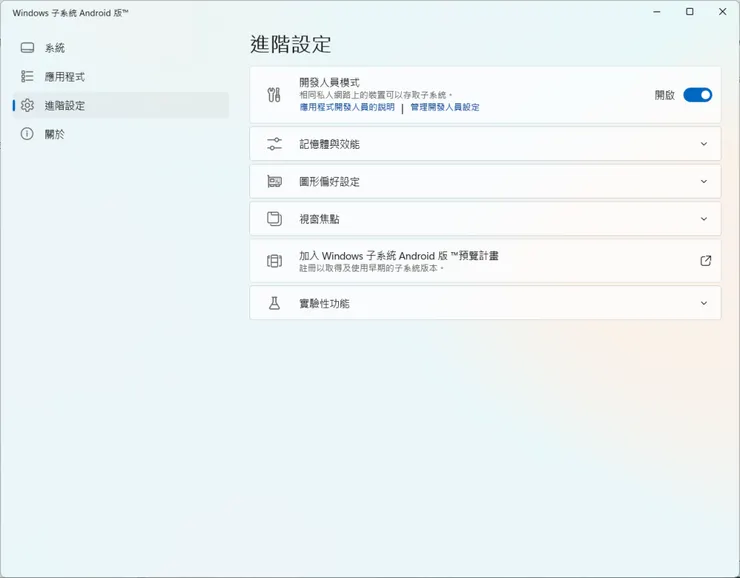
Task: Click the 開發人員模式 heading text
Action: coord(329,83)
